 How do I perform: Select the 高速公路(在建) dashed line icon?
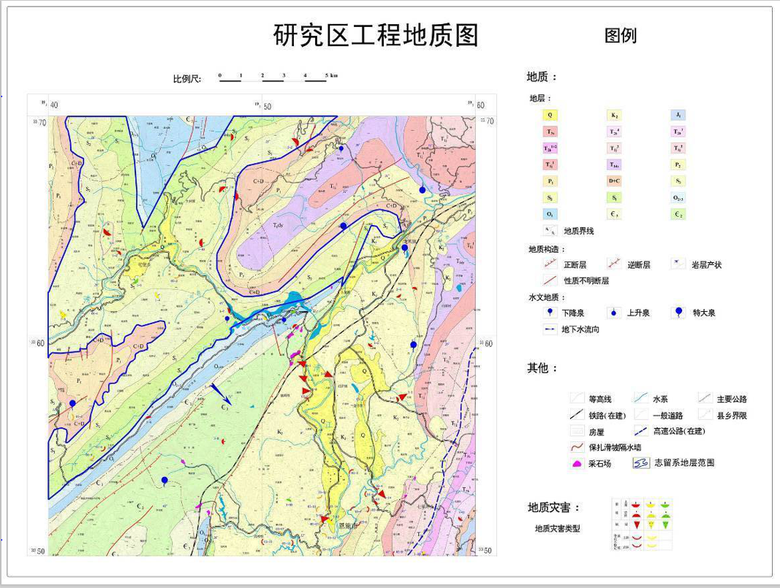(x=642, y=431)
